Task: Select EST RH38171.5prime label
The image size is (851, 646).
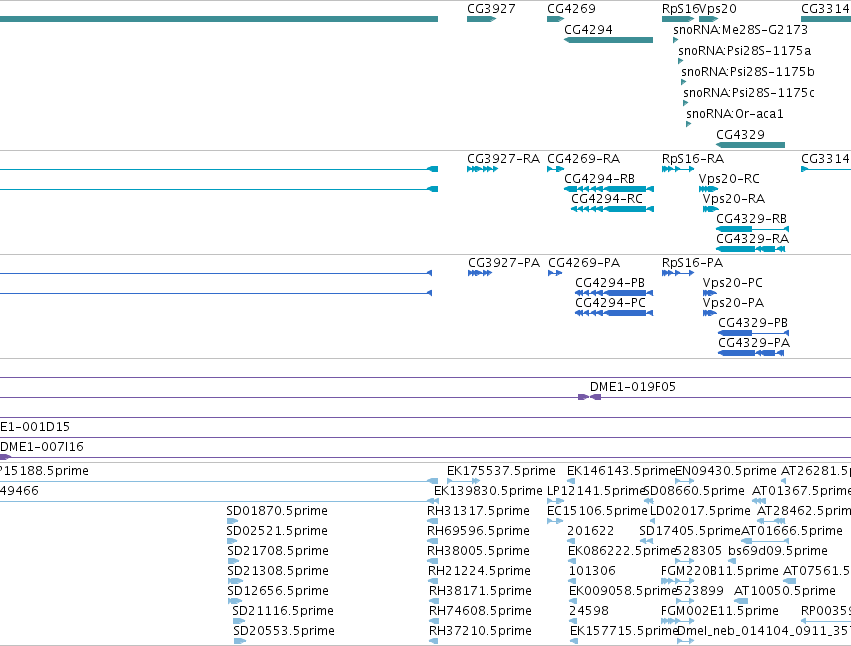Action: tap(480, 591)
